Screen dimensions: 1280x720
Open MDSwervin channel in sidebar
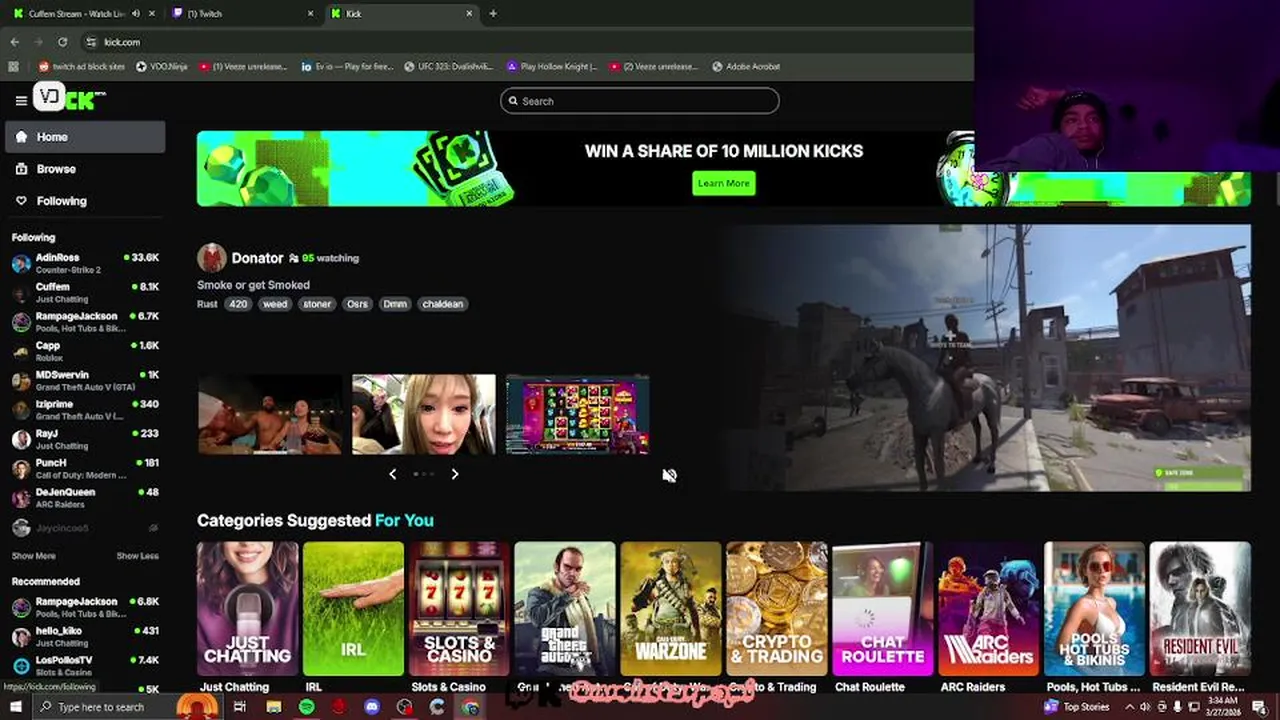coord(85,380)
